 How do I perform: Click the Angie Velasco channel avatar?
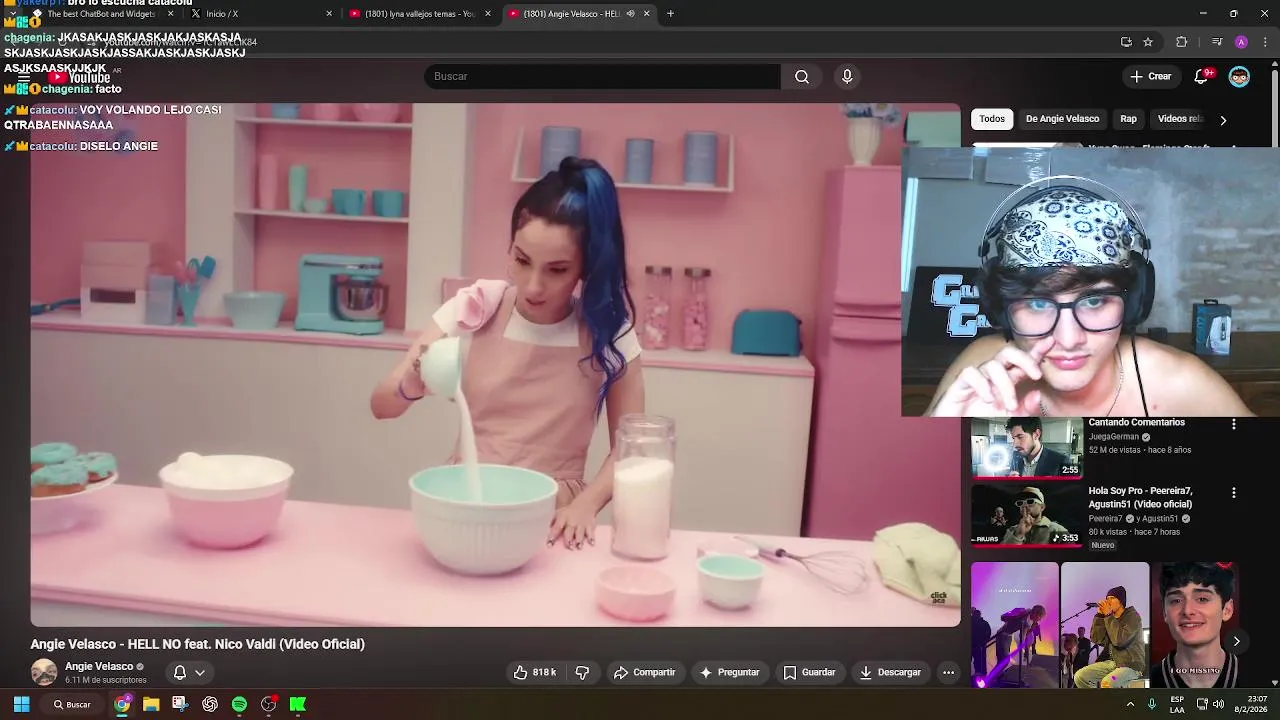tap(44, 673)
